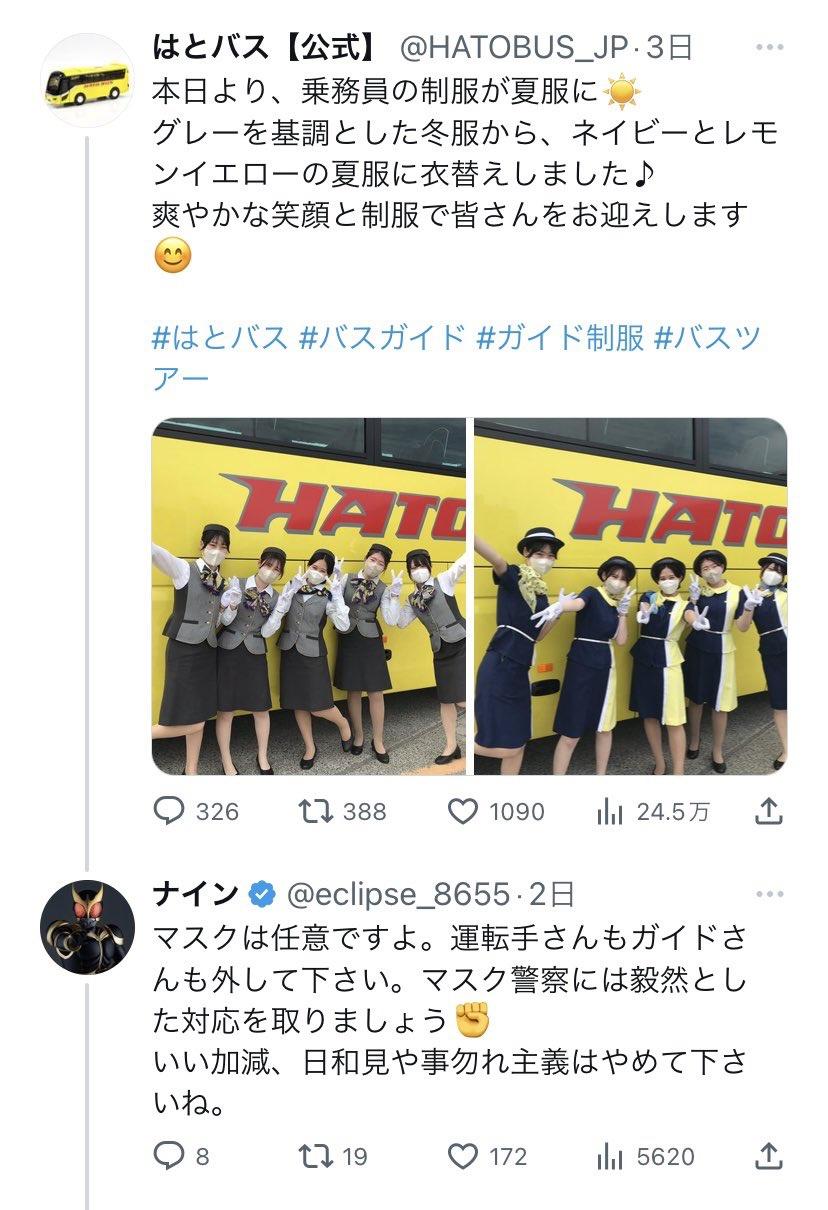Image resolution: width=828 pixels, height=1210 pixels.
Task: View the 5620 impressions on ナイン's reply
Action: coord(645,1157)
